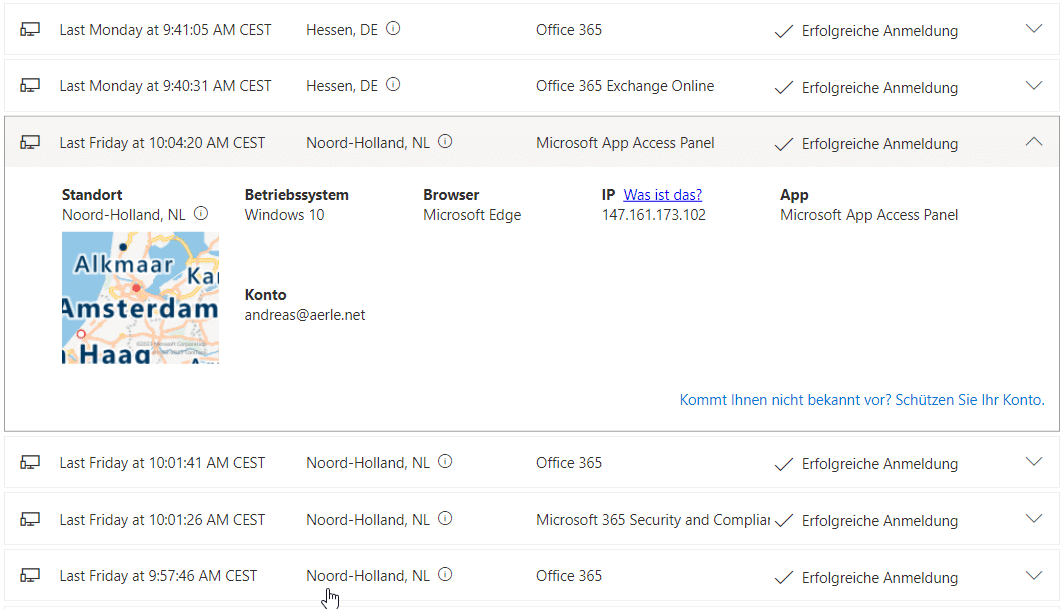Click device icon of Friday 10:01:26 sign-in
This screenshot has width=1064, height=609.
point(30,519)
